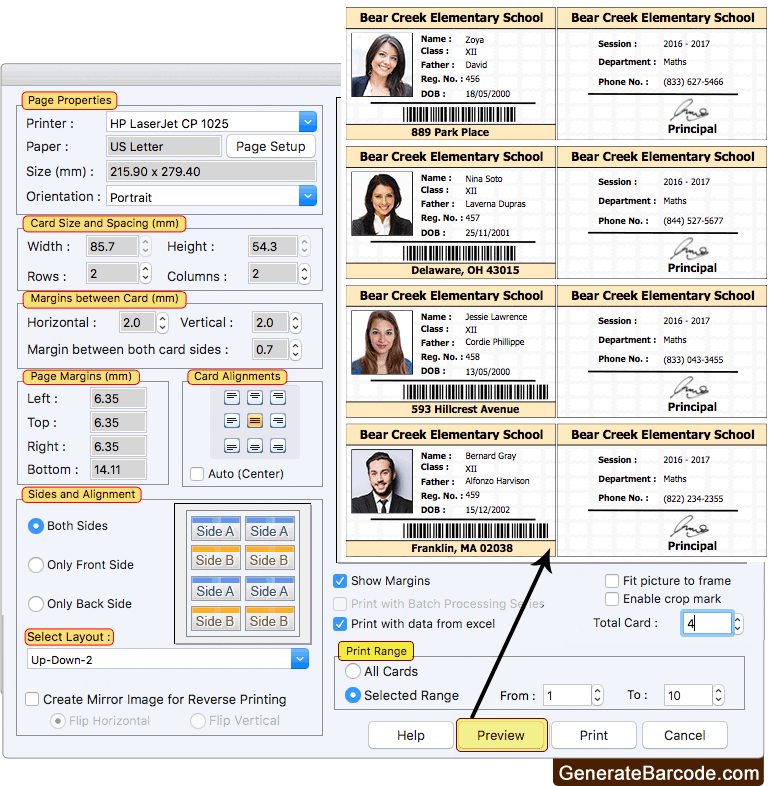This screenshot has width=775, height=786.
Task: Enable Auto (Center) alignment checkbox
Action: (x=197, y=474)
